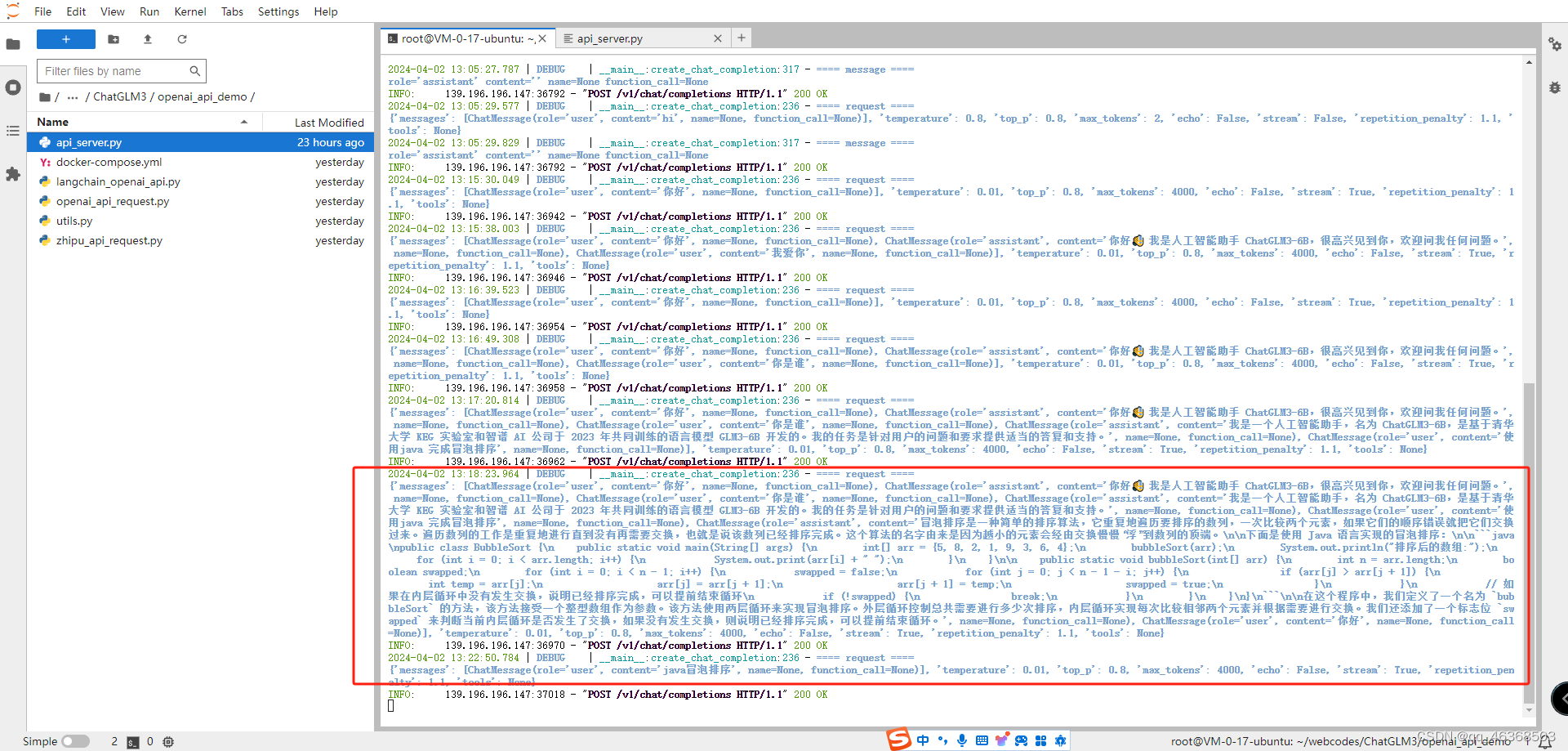Open the Property Inspector right sidebar
Viewport: 1568px width, 751px height.
click(1555, 44)
